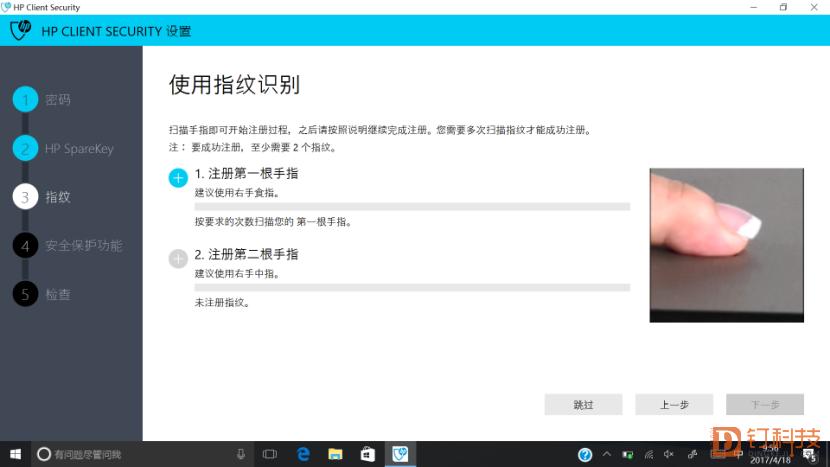Launch Microsoft Edge from taskbar

point(303,454)
